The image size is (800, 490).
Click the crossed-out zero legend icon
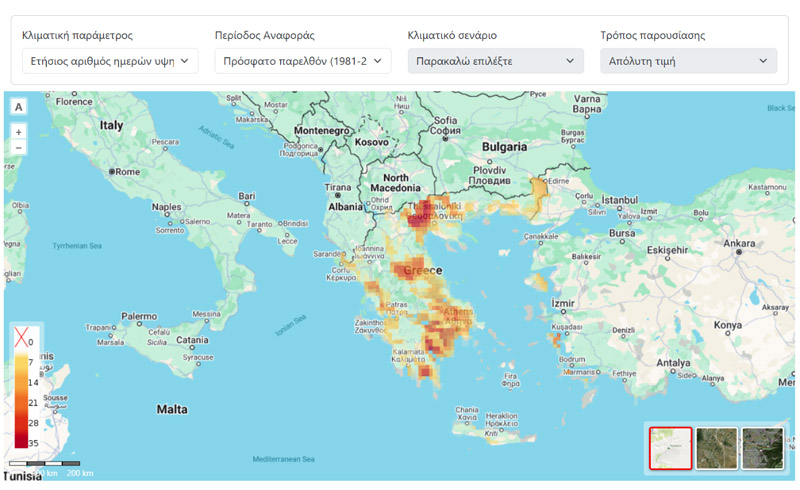tap(20, 340)
